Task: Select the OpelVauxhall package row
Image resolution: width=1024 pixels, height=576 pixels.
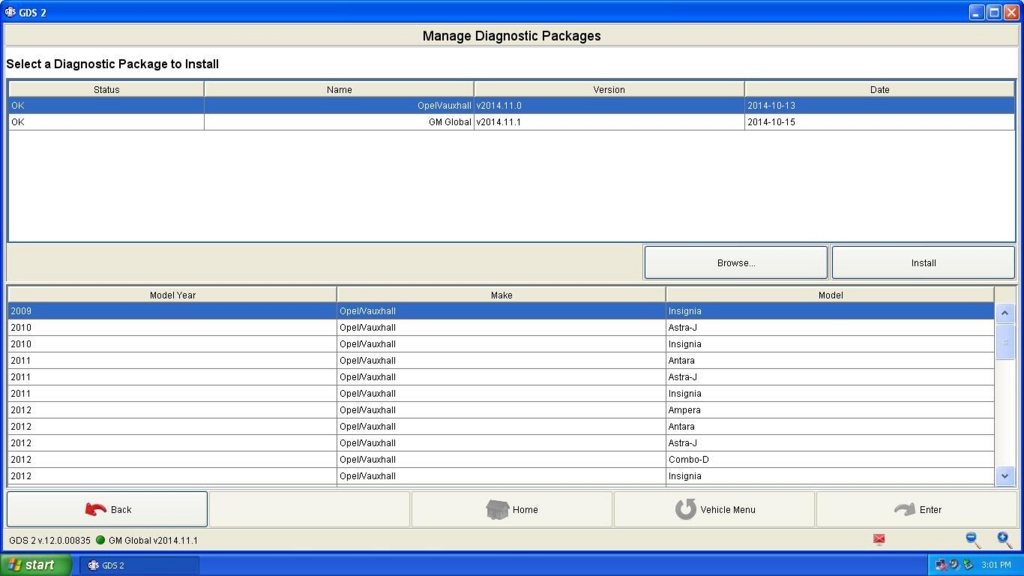Action: pyautogui.click(x=511, y=105)
